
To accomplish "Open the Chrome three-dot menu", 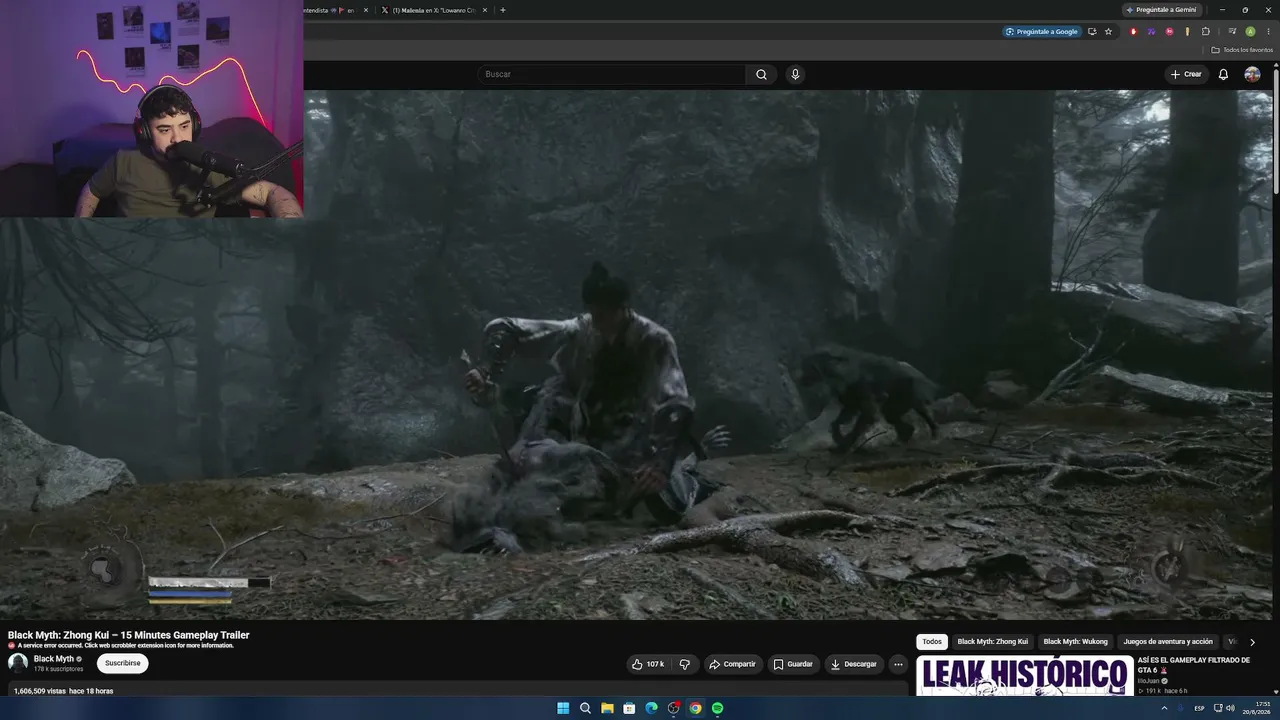I will point(1268,31).
